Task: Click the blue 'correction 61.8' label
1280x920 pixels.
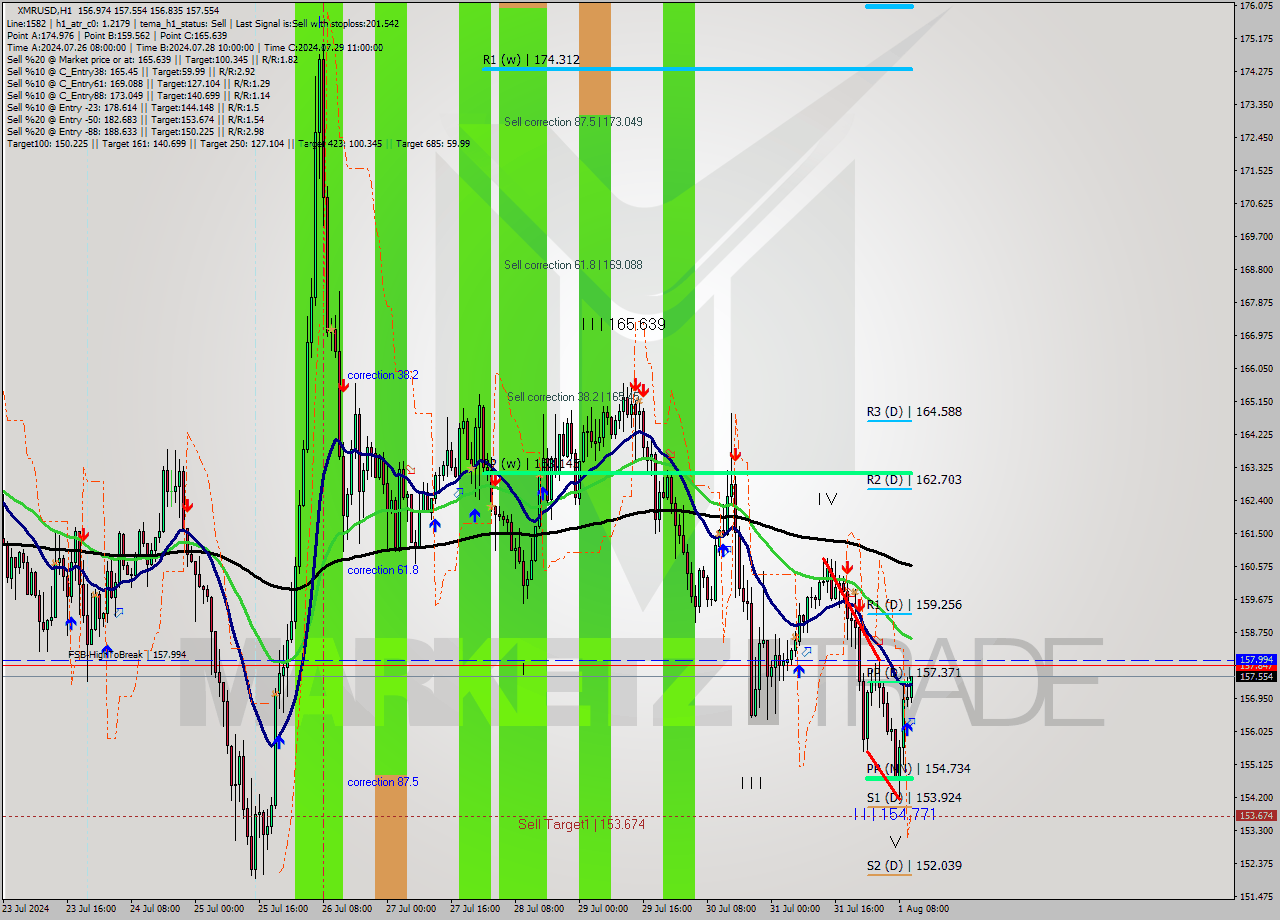Action: pyautogui.click(x=383, y=570)
